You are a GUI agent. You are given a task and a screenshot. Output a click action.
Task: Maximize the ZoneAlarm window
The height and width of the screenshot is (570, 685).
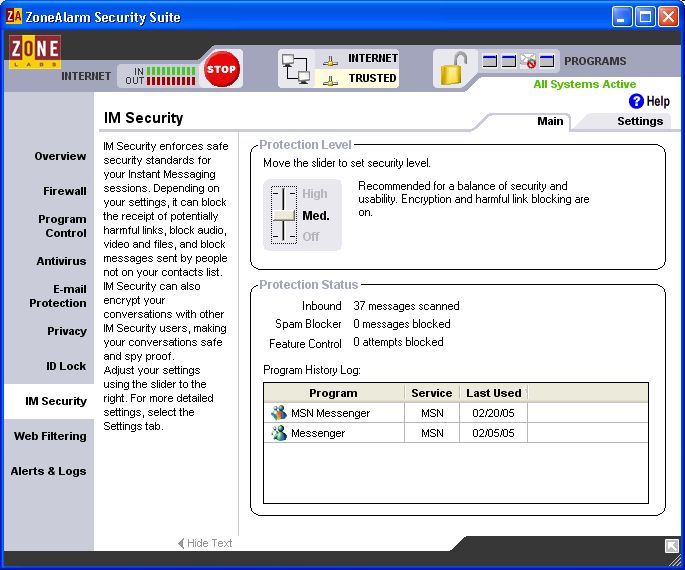pos(645,17)
